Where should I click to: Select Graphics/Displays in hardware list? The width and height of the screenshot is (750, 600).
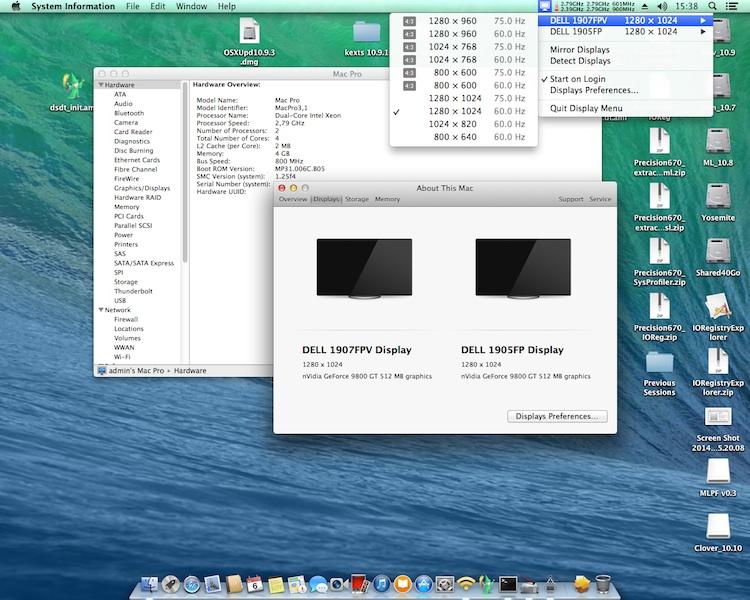tap(142, 188)
